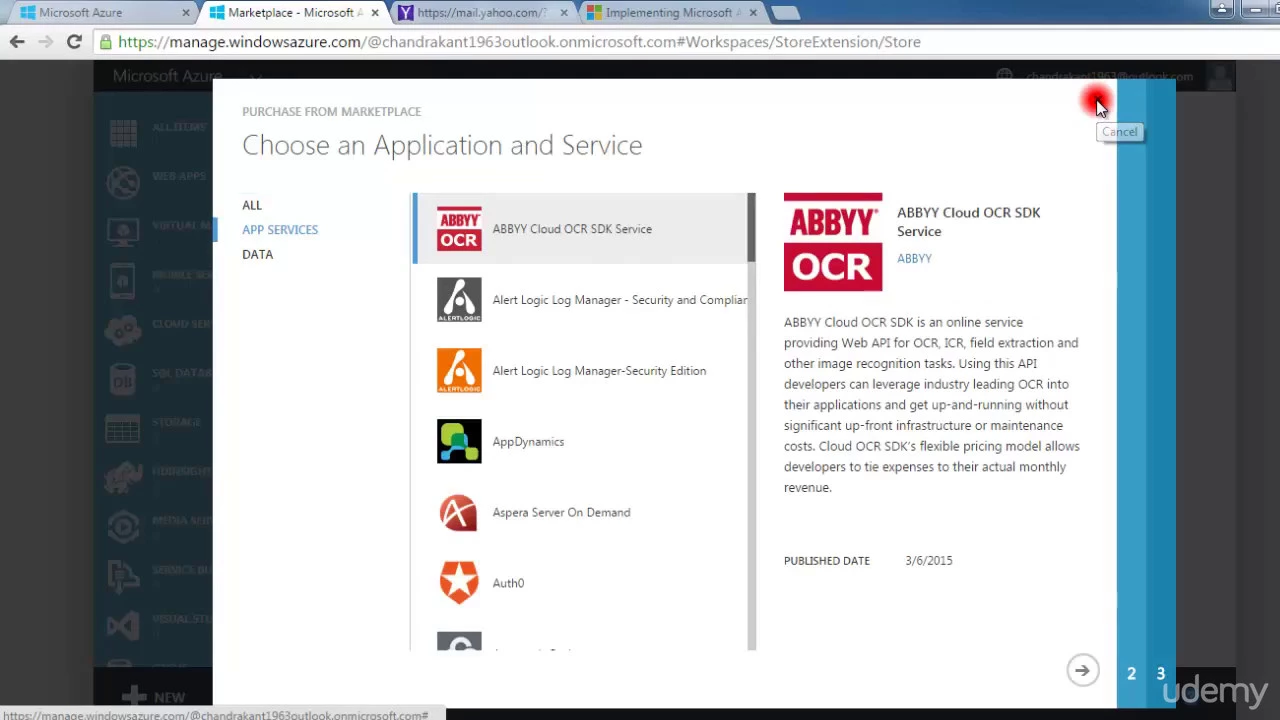
Task: Click published date value 3/6/2015
Action: tap(929, 561)
